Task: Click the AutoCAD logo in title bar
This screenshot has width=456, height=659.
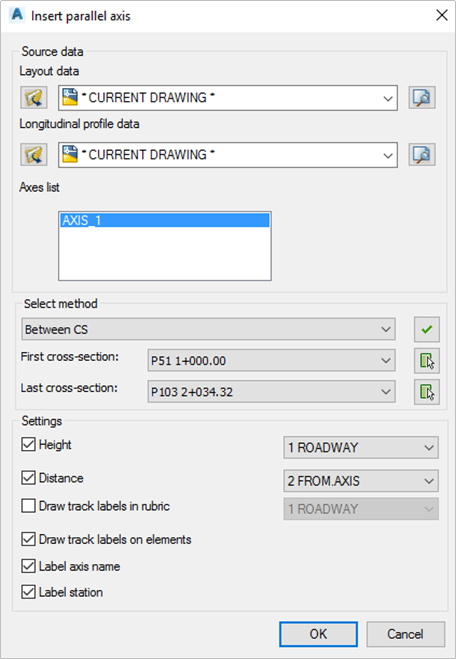Action: [x=17, y=15]
